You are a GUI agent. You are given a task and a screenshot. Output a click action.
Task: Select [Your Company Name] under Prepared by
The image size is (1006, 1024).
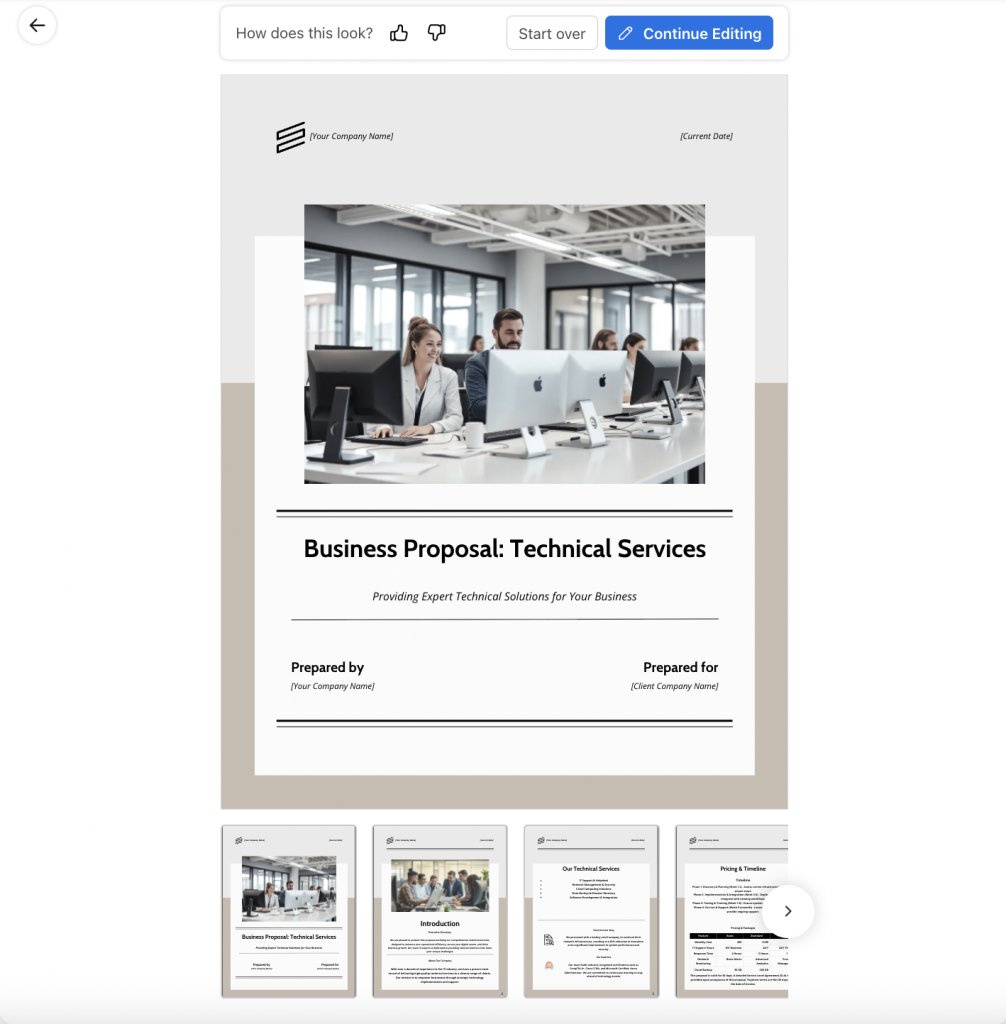[x=332, y=687]
